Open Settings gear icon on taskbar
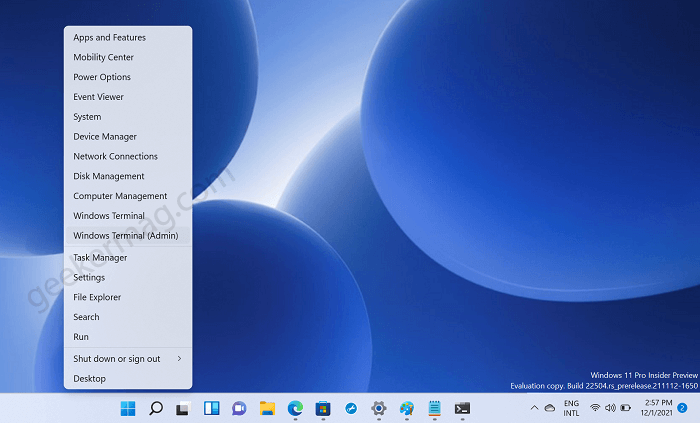The height and width of the screenshot is (423, 700). 379,408
